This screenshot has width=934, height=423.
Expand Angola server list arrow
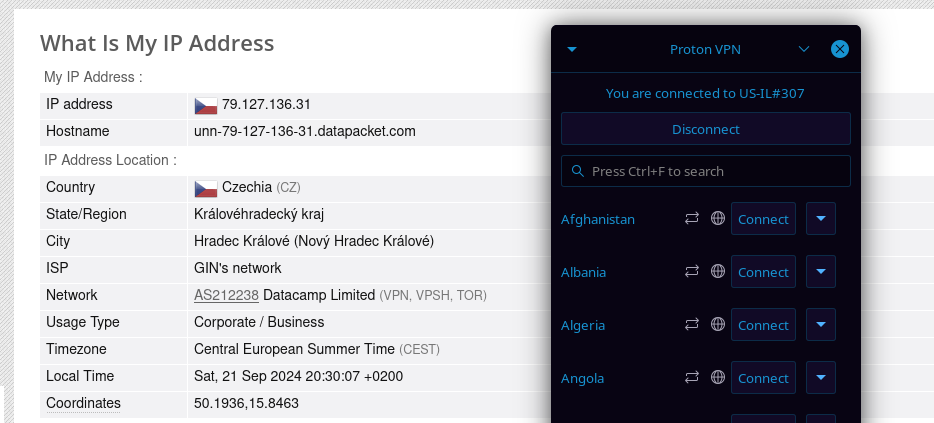821,378
